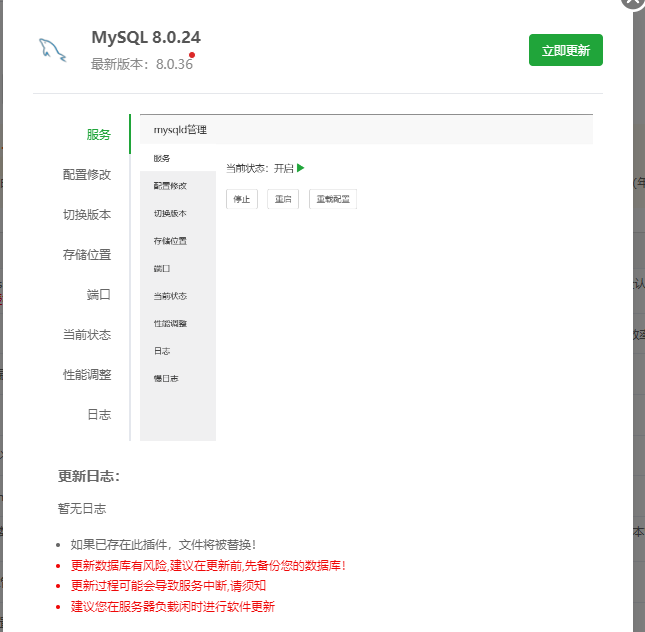Click the mysqld管理 header text

pyautogui.click(x=180, y=130)
